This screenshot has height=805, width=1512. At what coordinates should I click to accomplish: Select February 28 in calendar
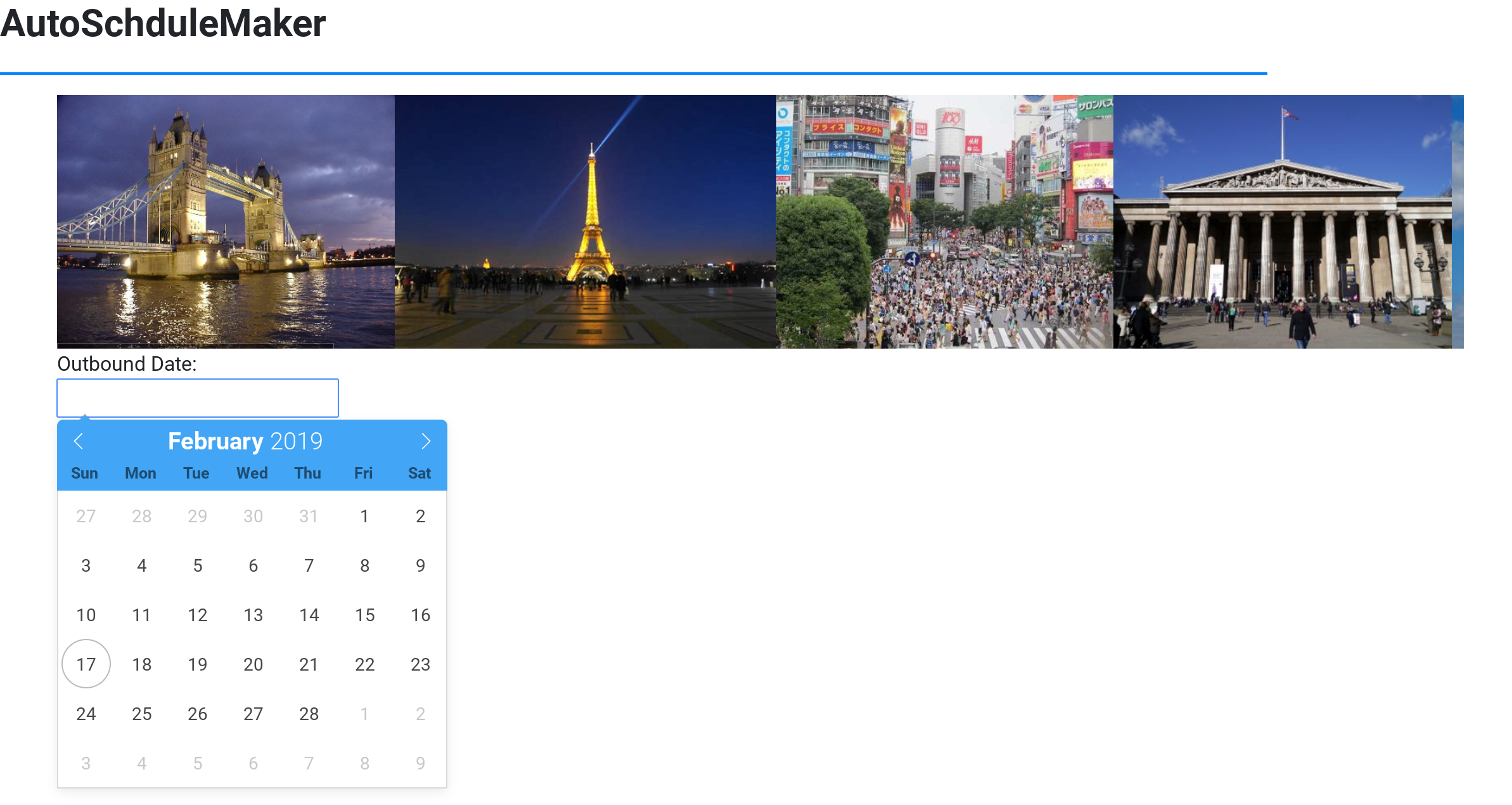[x=309, y=714]
